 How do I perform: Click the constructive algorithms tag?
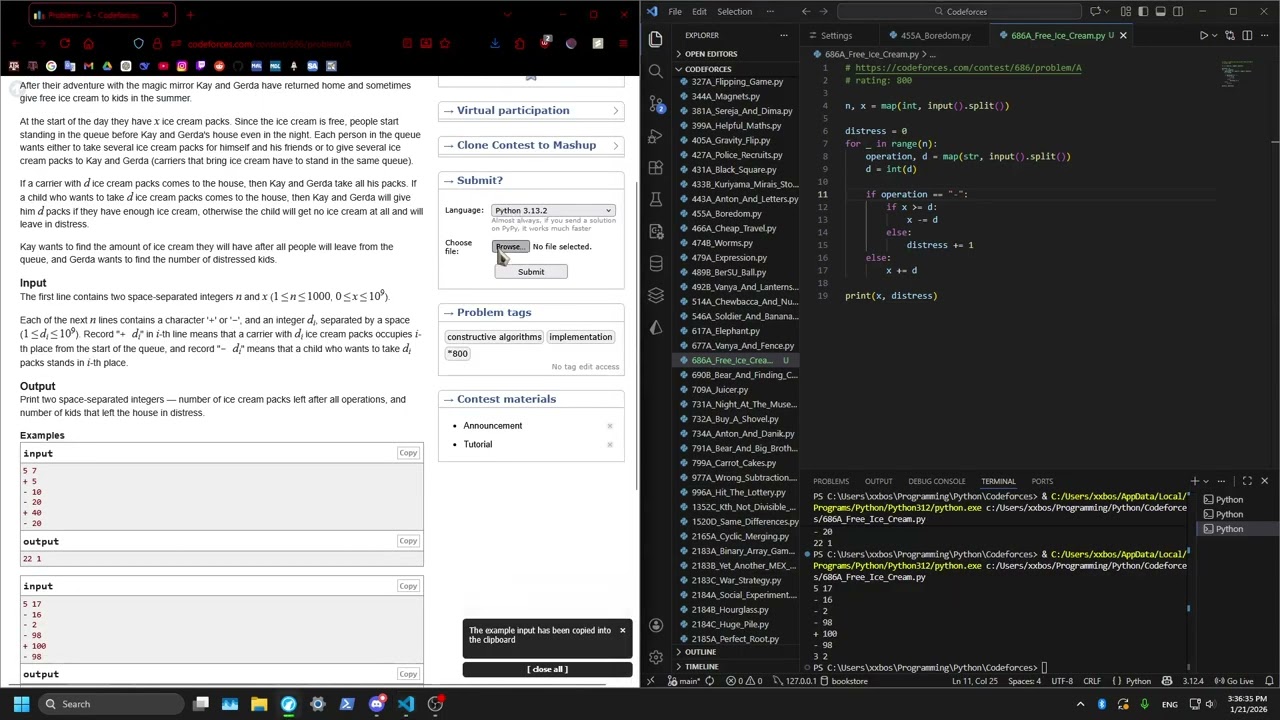(x=494, y=337)
